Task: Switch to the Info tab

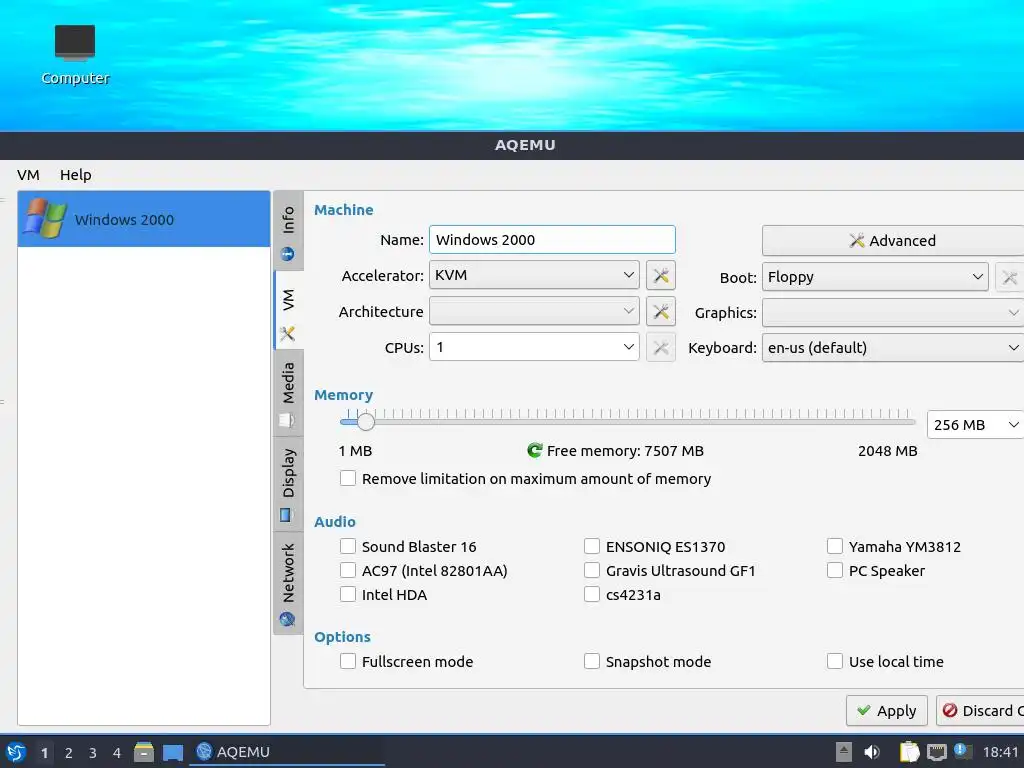Action: click(x=288, y=231)
